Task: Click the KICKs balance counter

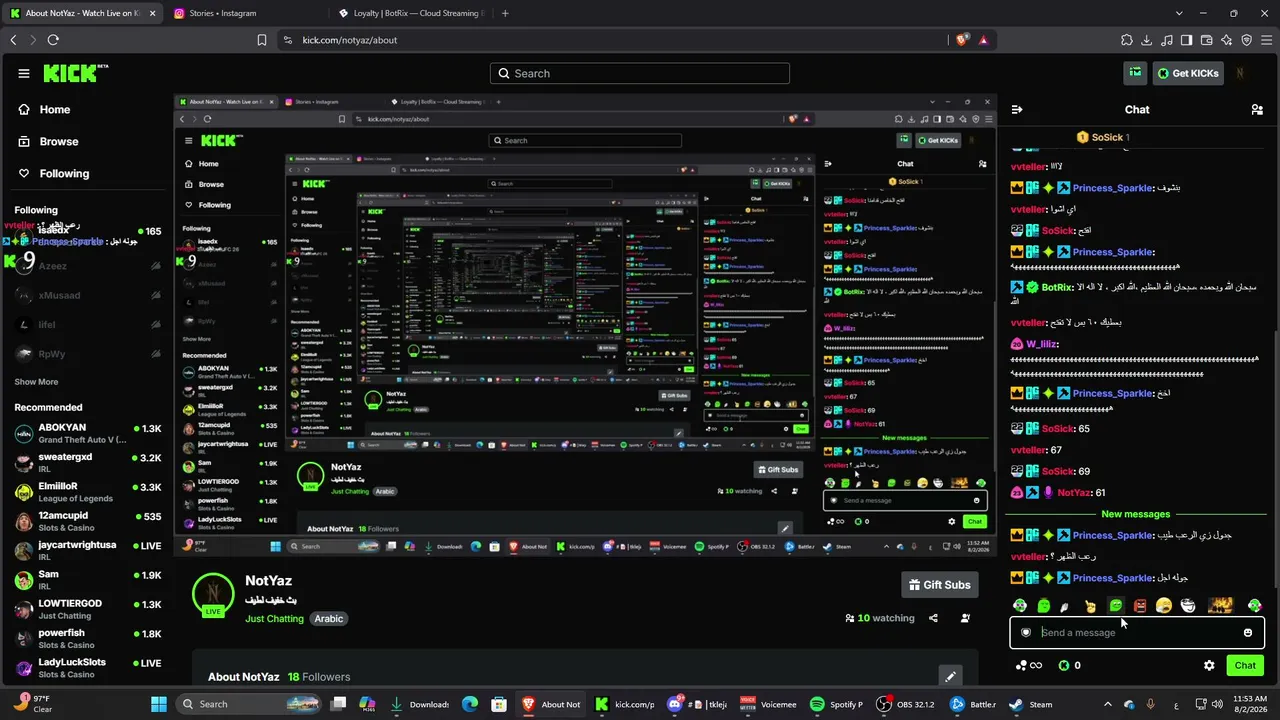Action: [1070, 665]
